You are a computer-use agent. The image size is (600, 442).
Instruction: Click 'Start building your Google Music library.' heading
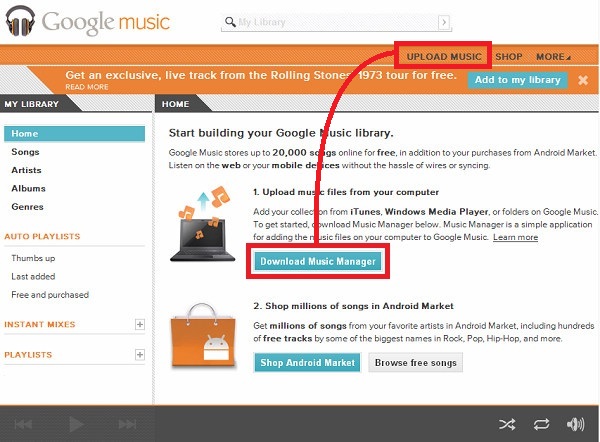[281, 133]
